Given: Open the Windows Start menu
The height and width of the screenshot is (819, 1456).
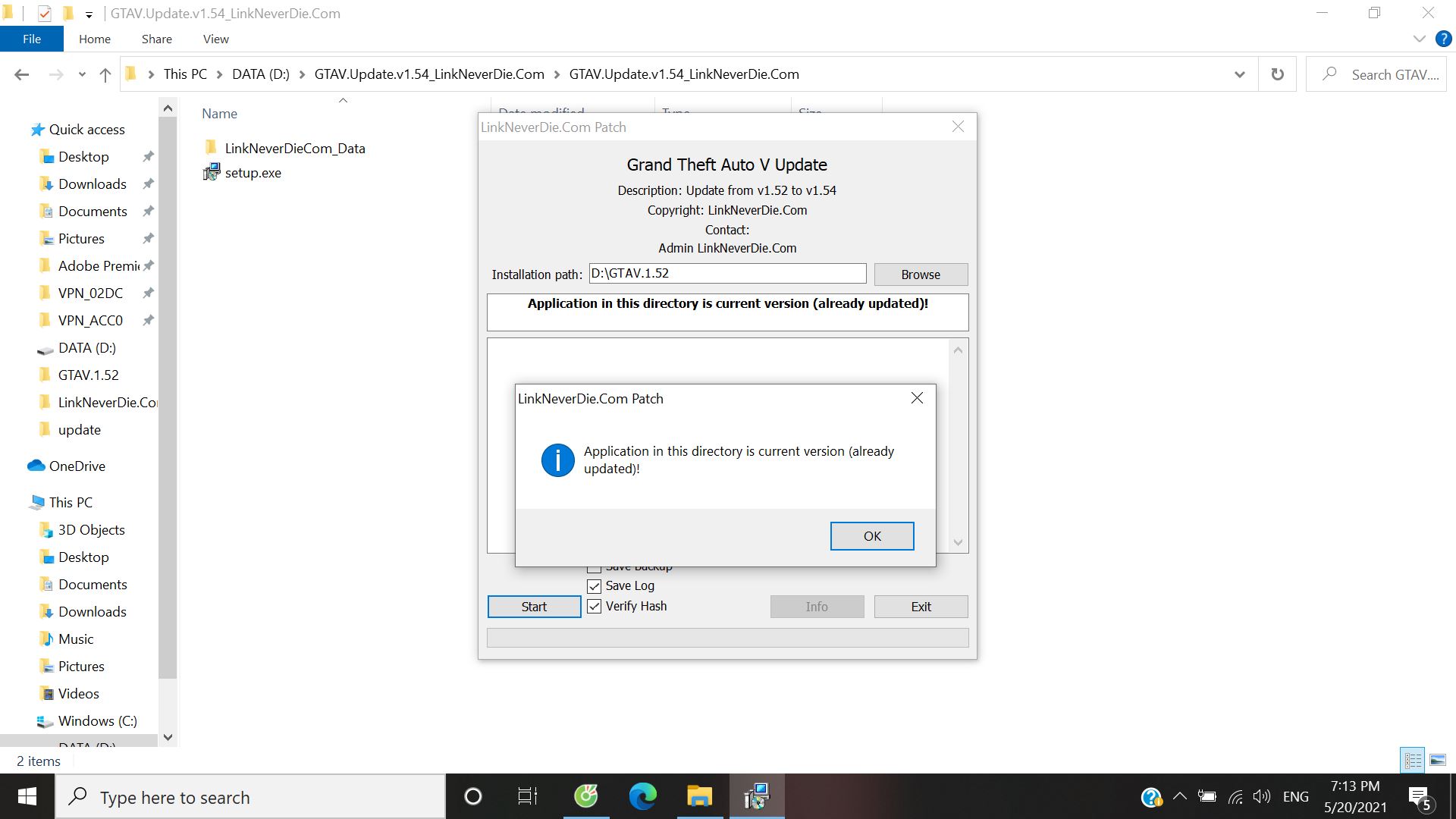Looking at the screenshot, I should 27,797.
